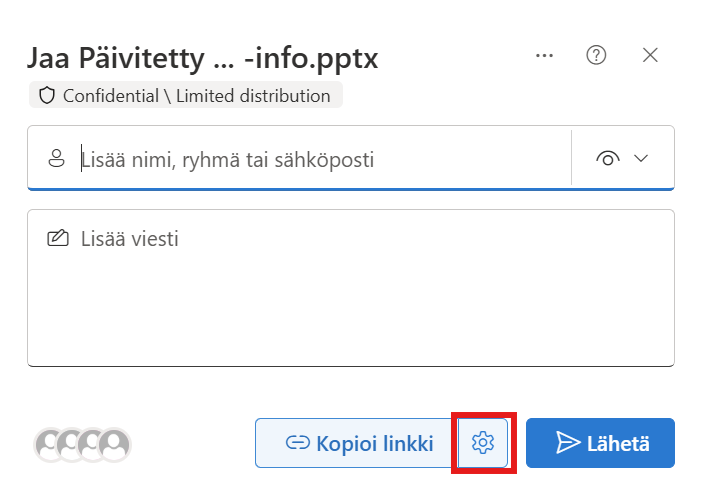Focus the 'Lisää nimi, ryhmä tai sähköposti' field
Viewport: 705px width, 487px height.
pos(320,158)
